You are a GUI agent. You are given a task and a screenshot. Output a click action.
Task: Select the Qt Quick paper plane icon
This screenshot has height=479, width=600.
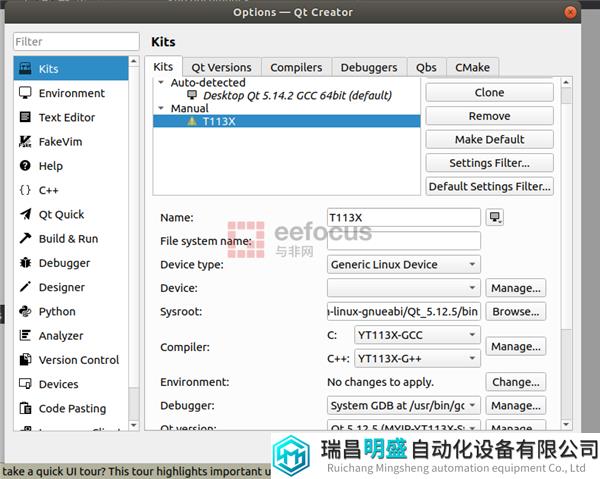pyautogui.click(x=25, y=214)
